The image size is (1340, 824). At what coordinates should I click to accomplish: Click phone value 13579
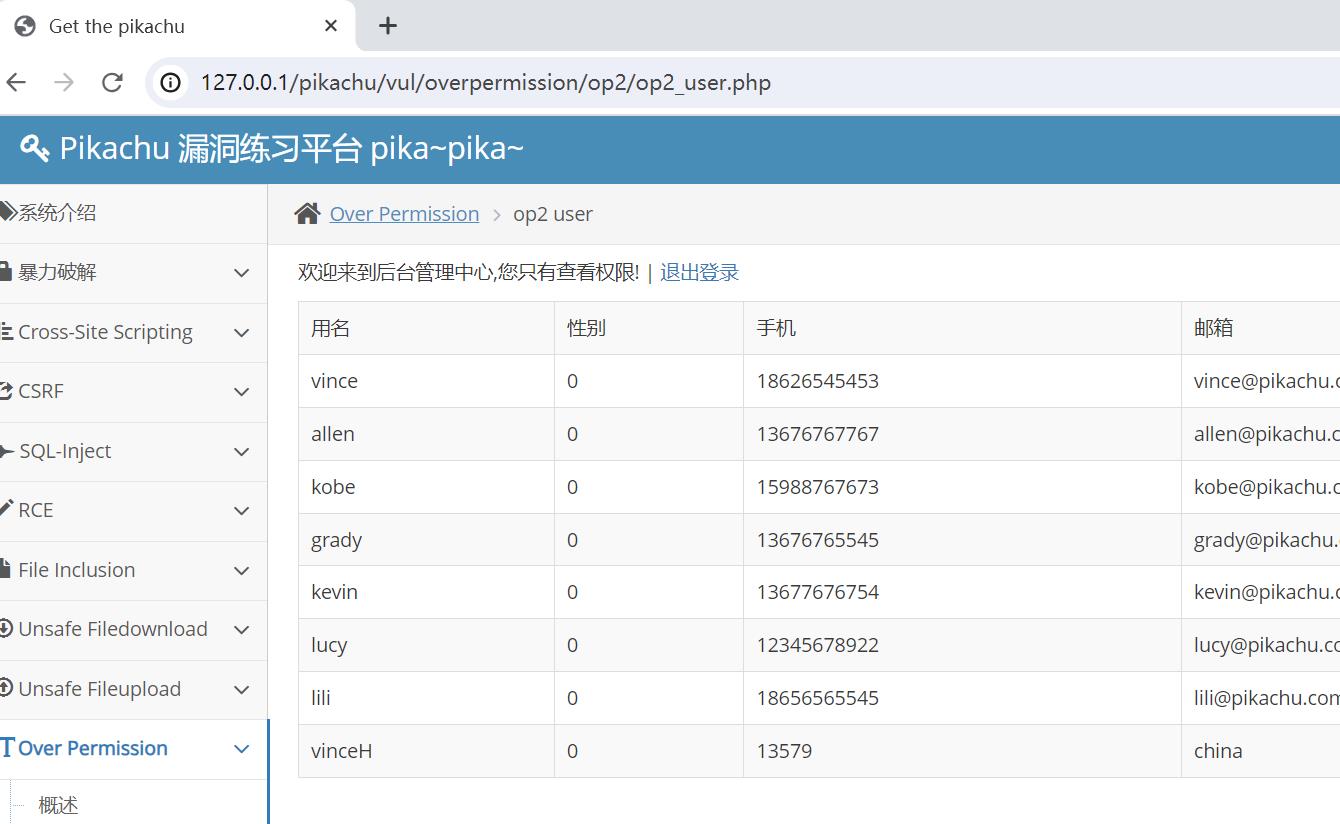(x=784, y=751)
